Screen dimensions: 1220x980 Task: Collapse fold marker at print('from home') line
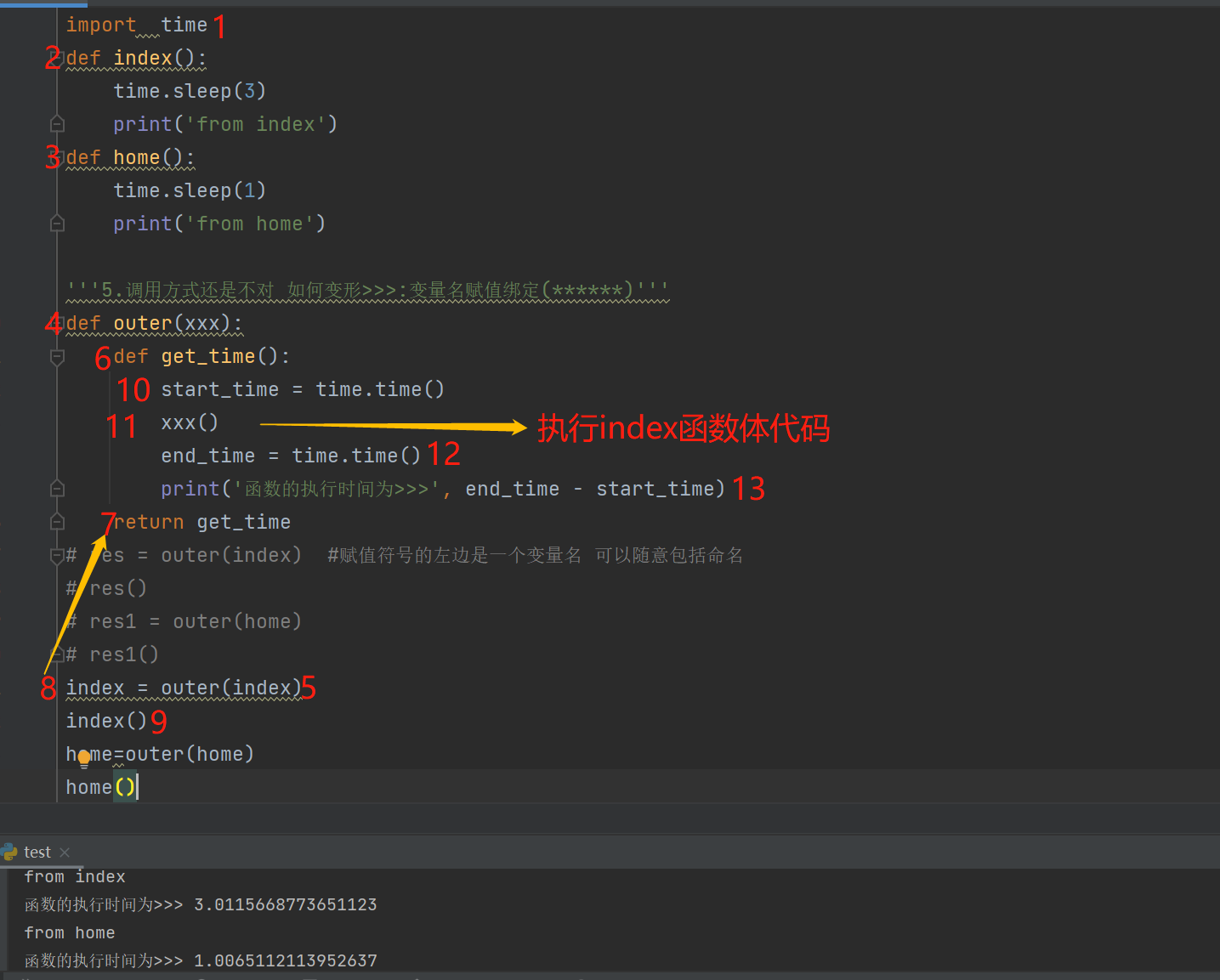click(57, 224)
